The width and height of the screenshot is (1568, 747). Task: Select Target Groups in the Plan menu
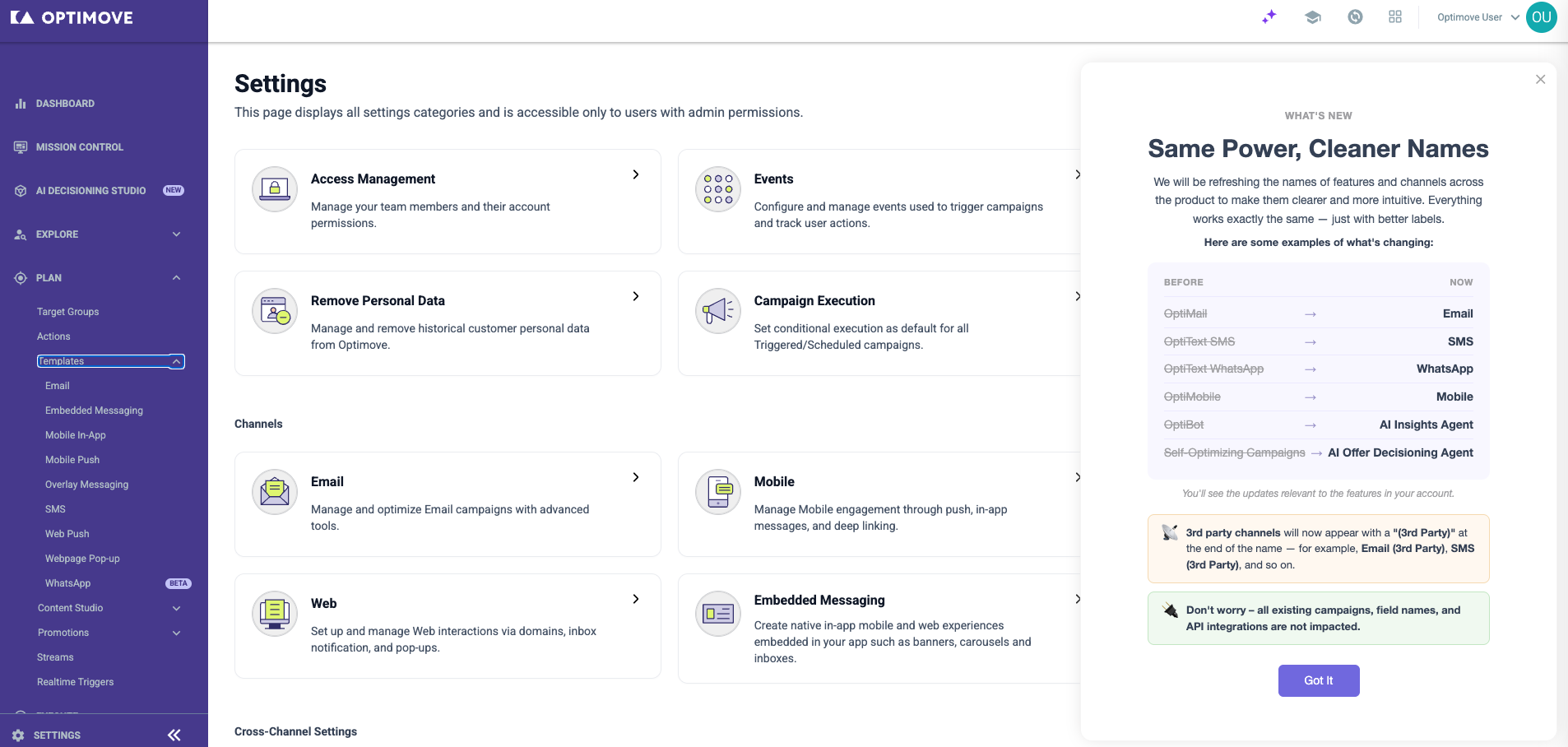click(x=67, y=312)
